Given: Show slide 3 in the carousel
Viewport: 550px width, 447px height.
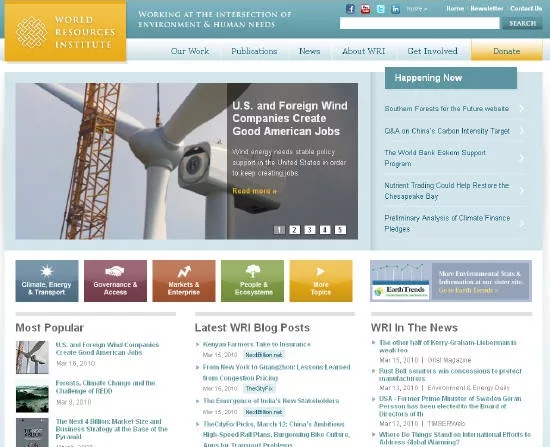Looking at the screenshot, I should tap(309, 230).
